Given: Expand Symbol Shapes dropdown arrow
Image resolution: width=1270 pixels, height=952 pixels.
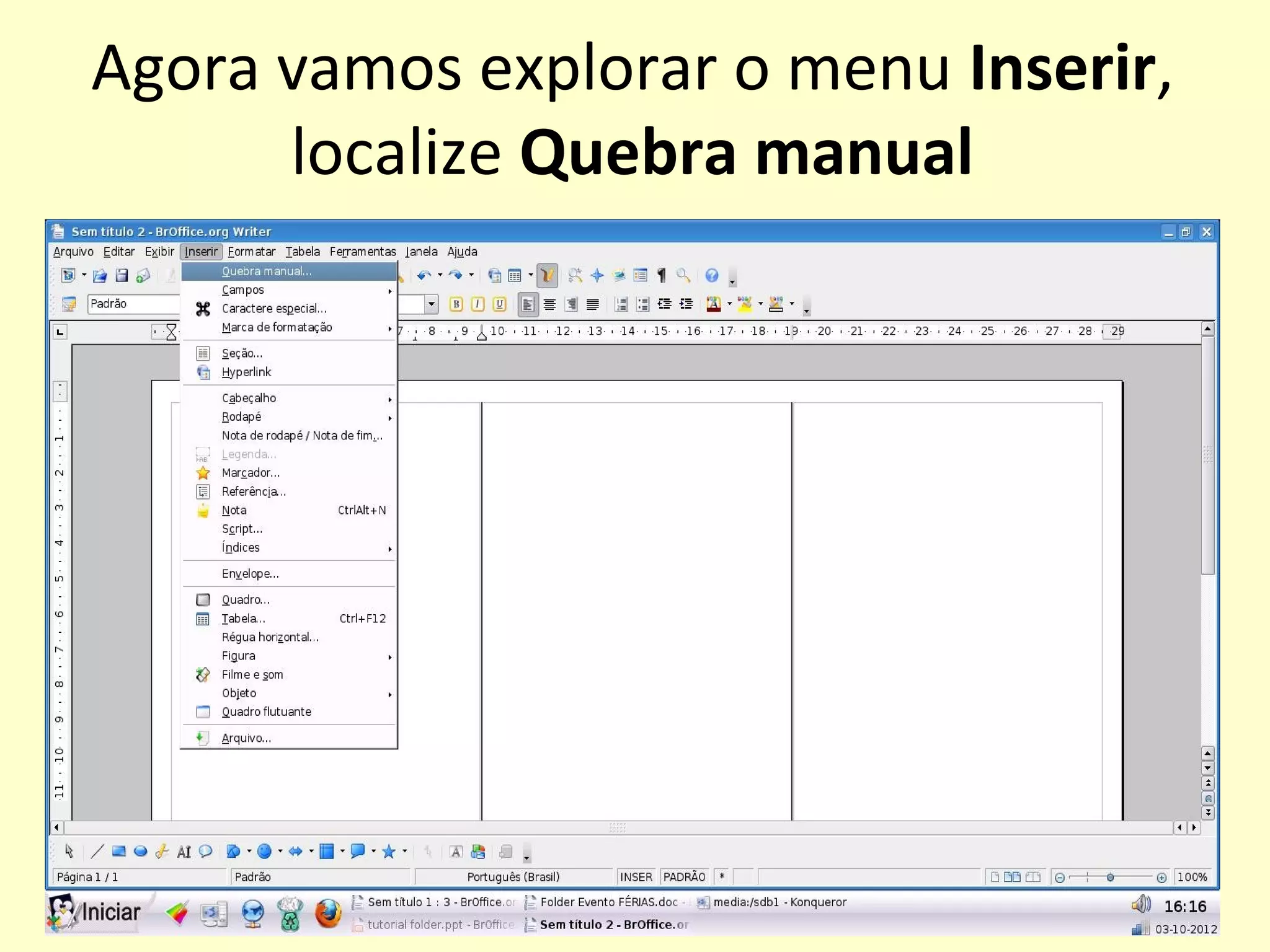Looking at the screenshot, I should [280, 852].
